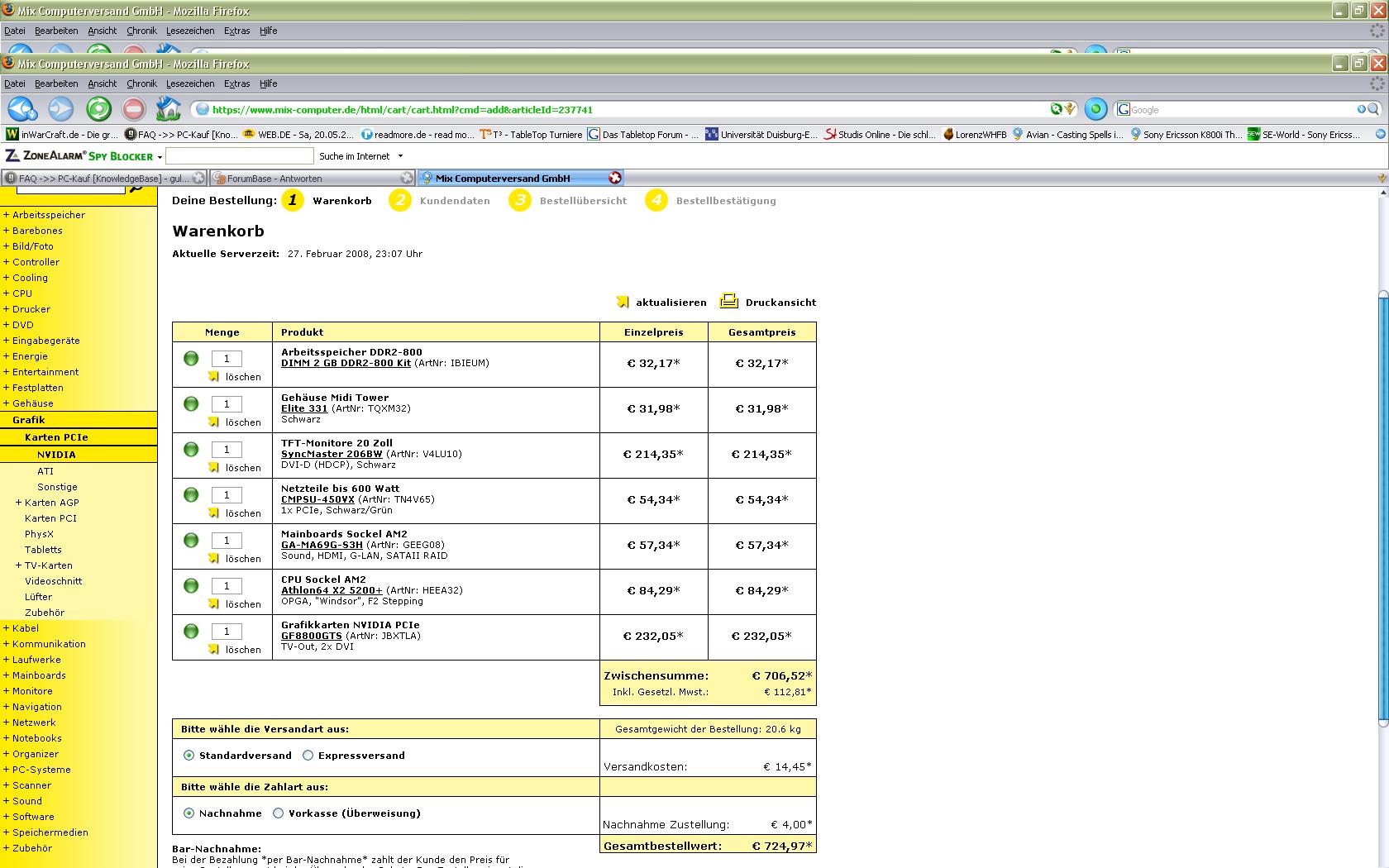
Task: Open the tab list arrow on the tab bar
Action: tap(1382, 178)
